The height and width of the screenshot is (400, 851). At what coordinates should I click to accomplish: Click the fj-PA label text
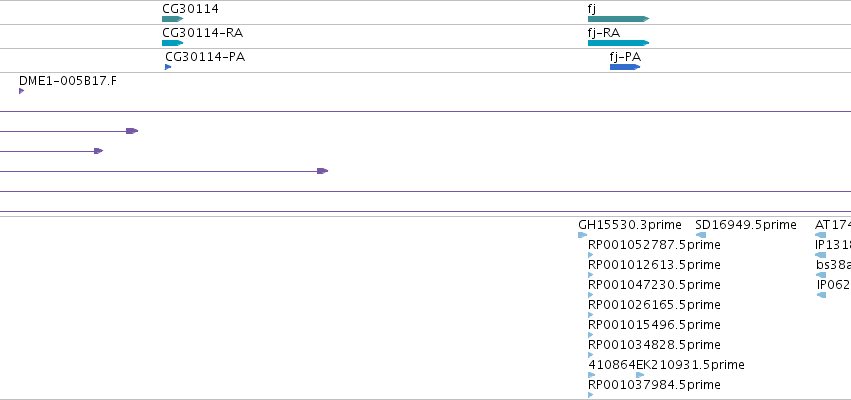coord(625,56)
